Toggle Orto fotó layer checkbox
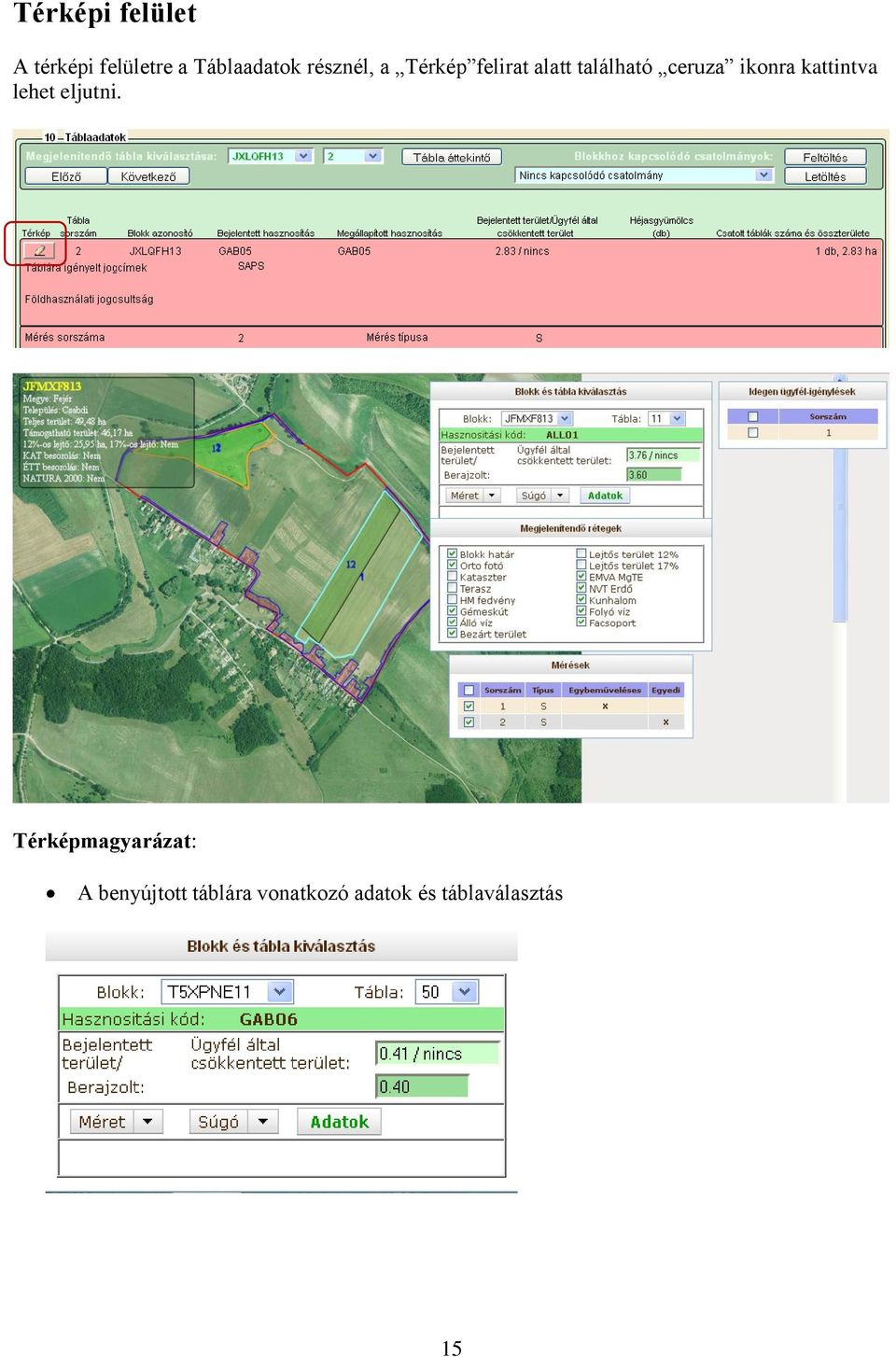Viewport: 896px width, 1357px height. pyautogui.click(x=453, y=566)
